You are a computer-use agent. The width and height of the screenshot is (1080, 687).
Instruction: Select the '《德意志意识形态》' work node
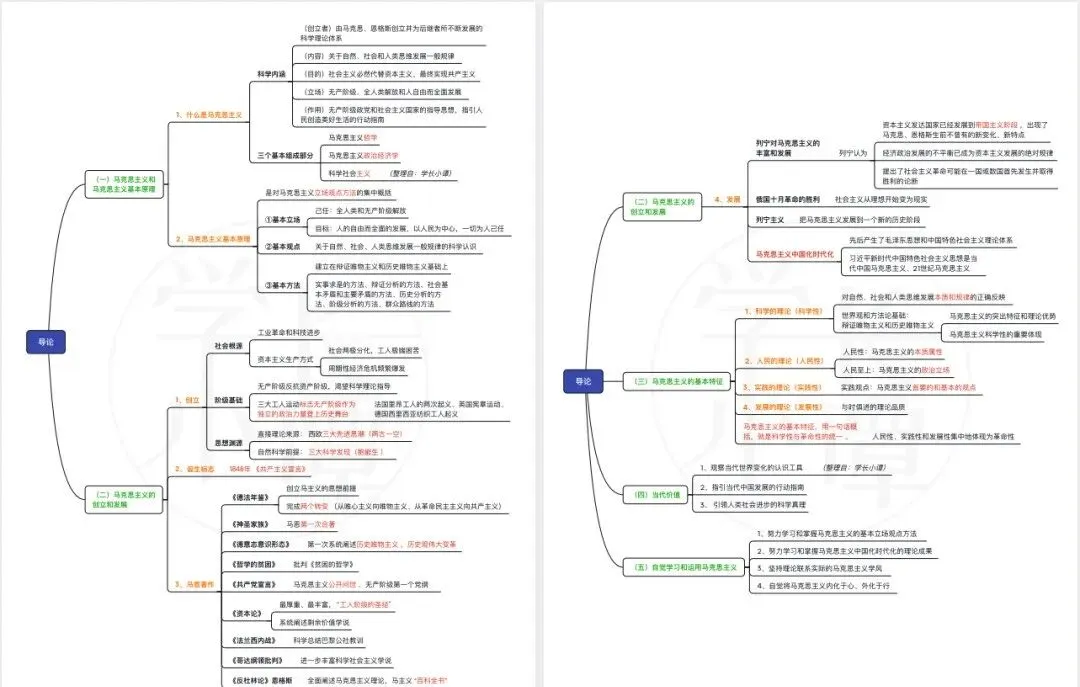(260, 544)
